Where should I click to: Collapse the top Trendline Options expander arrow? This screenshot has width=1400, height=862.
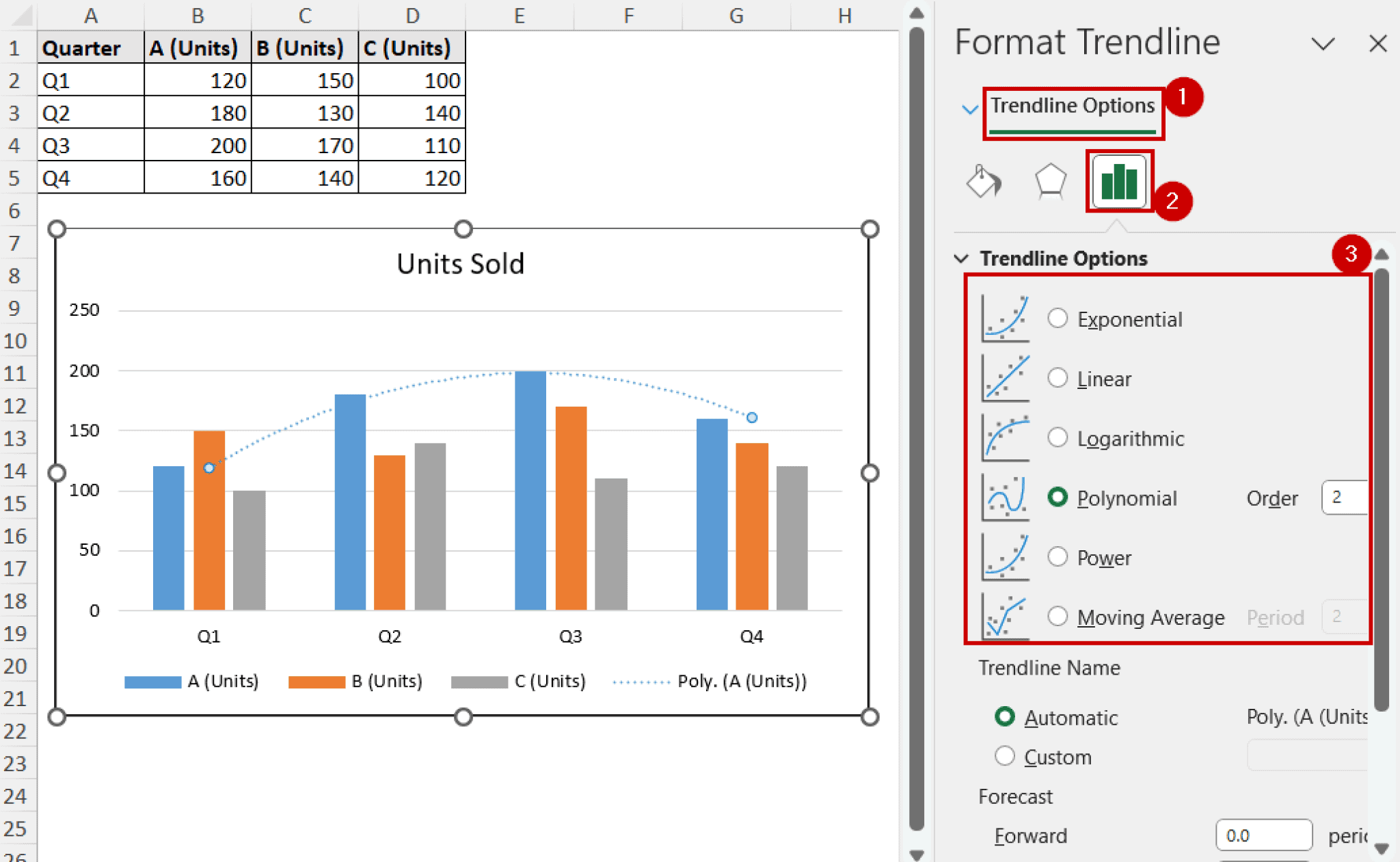[x=969, y=107]
